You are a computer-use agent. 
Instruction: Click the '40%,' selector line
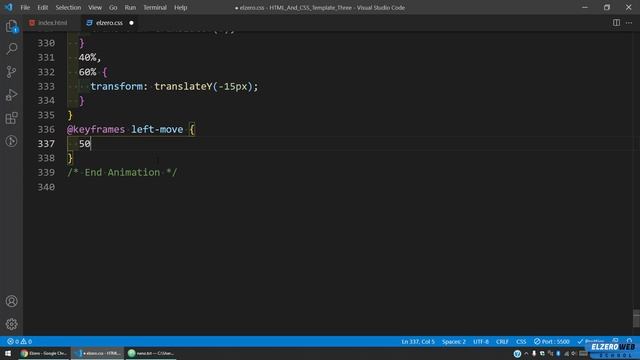[89, 58]
